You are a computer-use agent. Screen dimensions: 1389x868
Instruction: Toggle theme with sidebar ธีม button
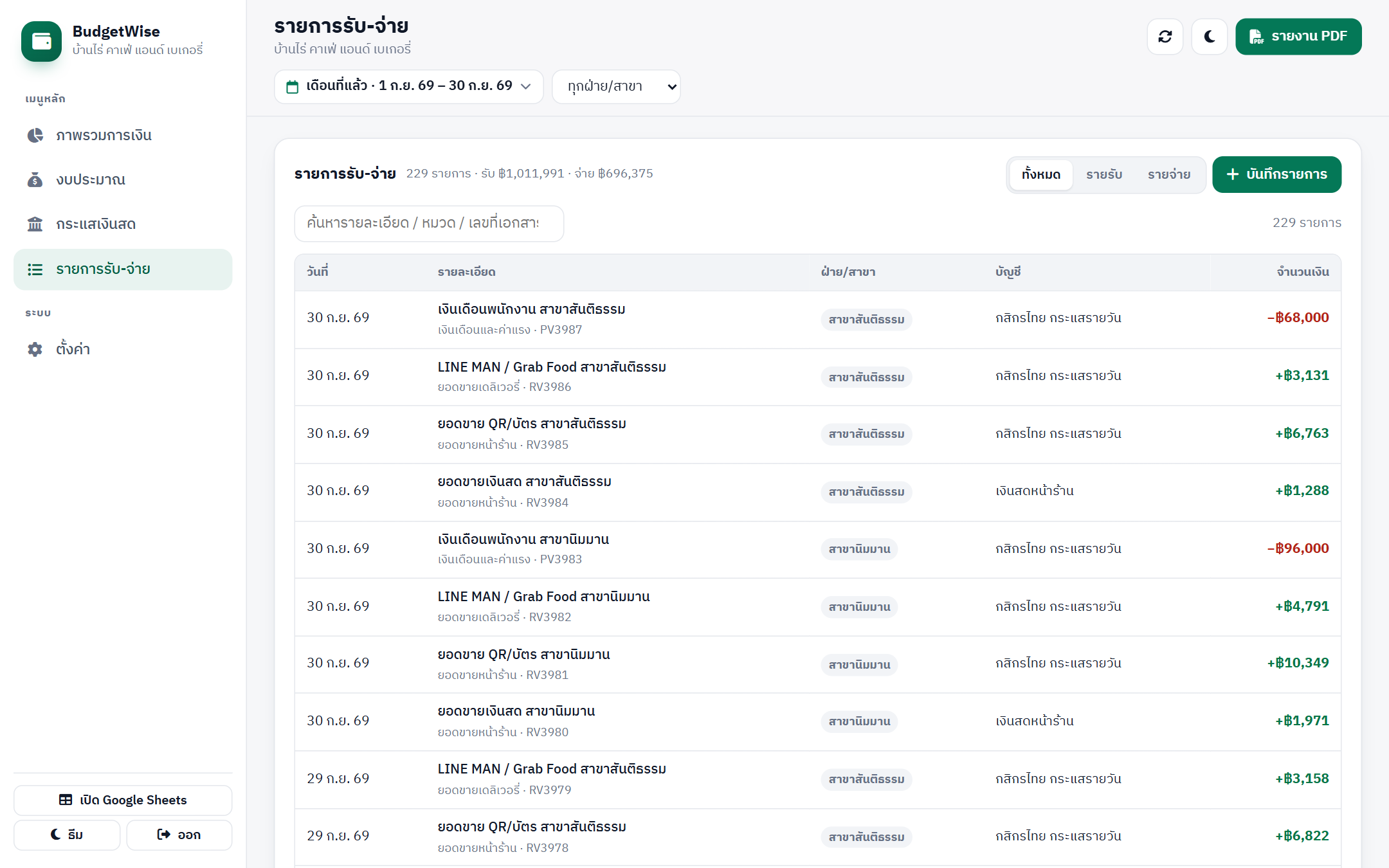(x=67, y=835)
